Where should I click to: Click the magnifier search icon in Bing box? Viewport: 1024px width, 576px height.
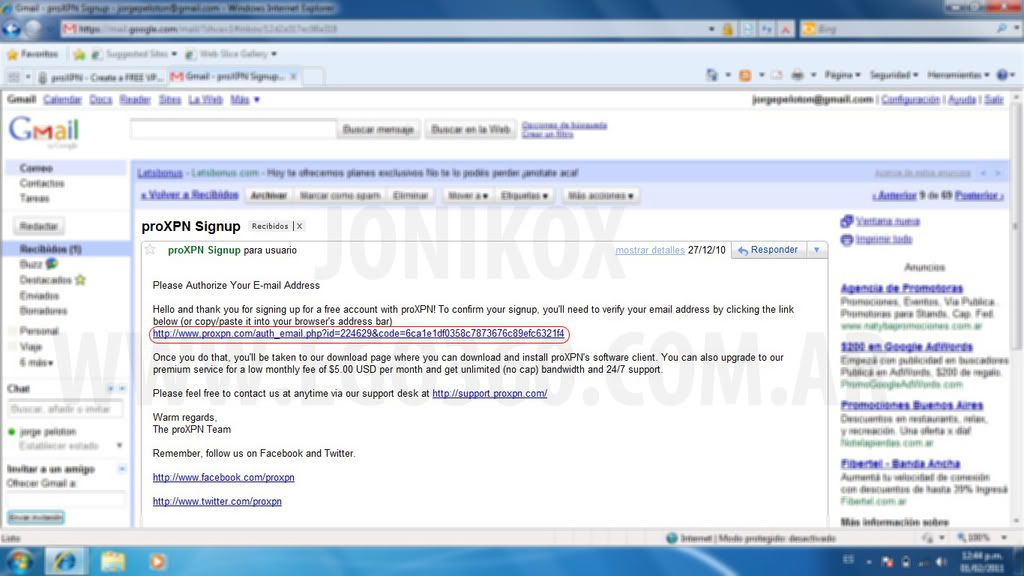pyautogui.click(x=1002, y=29)
